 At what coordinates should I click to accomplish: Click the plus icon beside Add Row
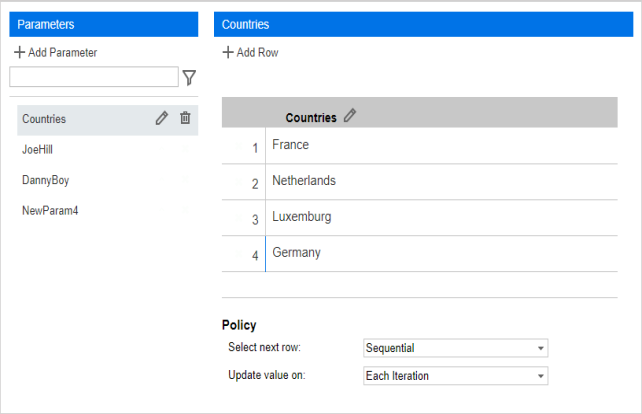[228, 52]
